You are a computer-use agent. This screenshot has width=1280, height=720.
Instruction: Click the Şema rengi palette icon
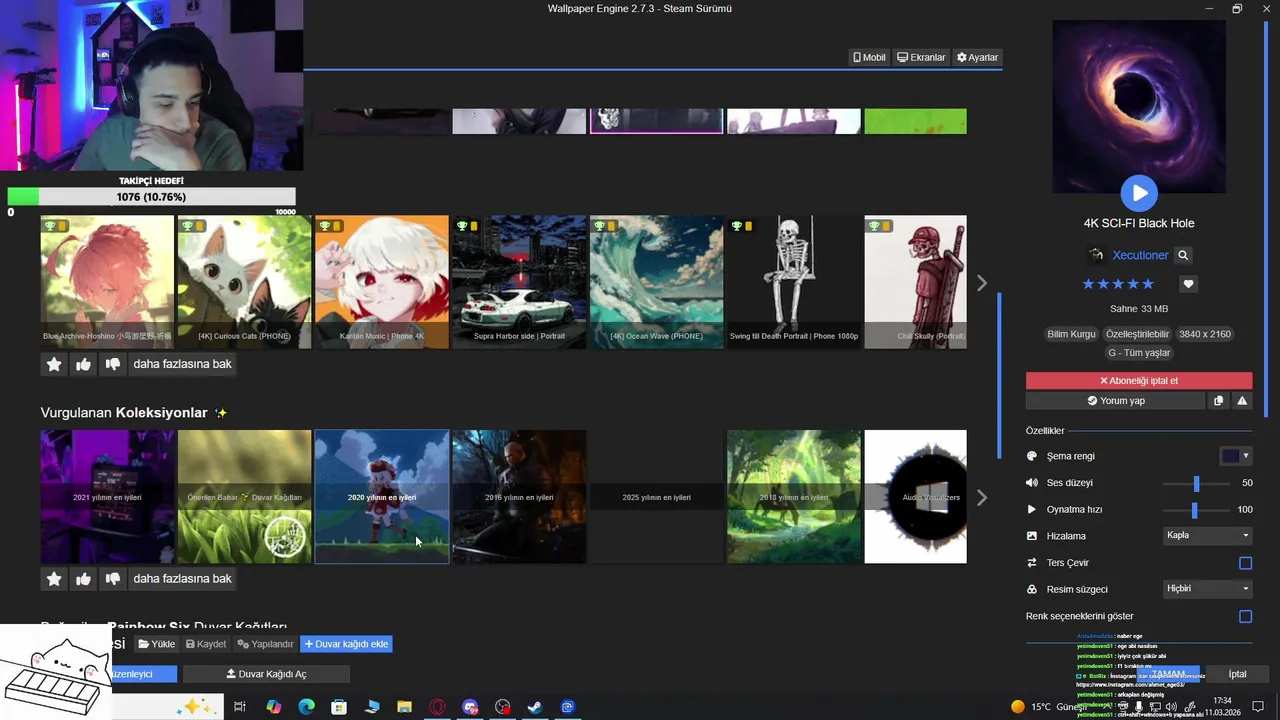click(x=1032, y=456)
